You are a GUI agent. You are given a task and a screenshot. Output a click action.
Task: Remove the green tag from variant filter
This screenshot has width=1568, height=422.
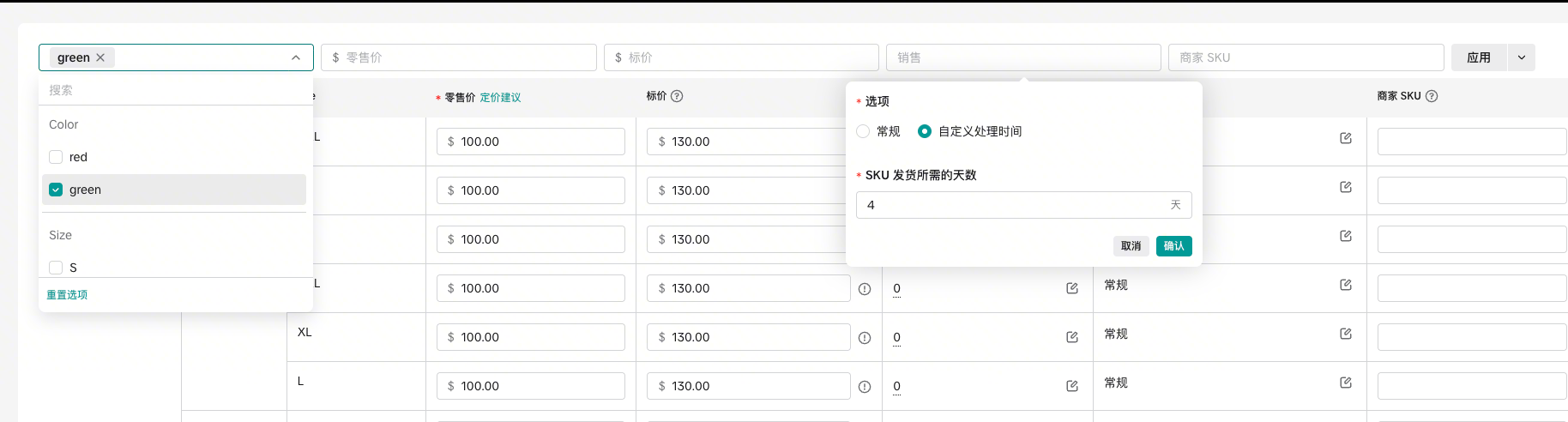click(100, 57)
